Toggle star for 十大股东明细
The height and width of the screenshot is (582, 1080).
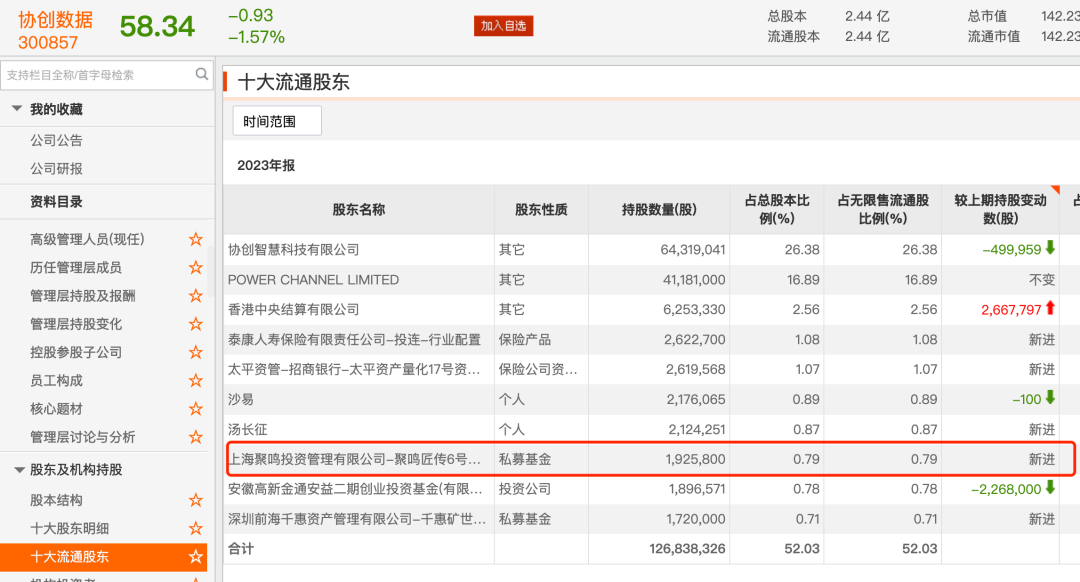pos(196,528)
